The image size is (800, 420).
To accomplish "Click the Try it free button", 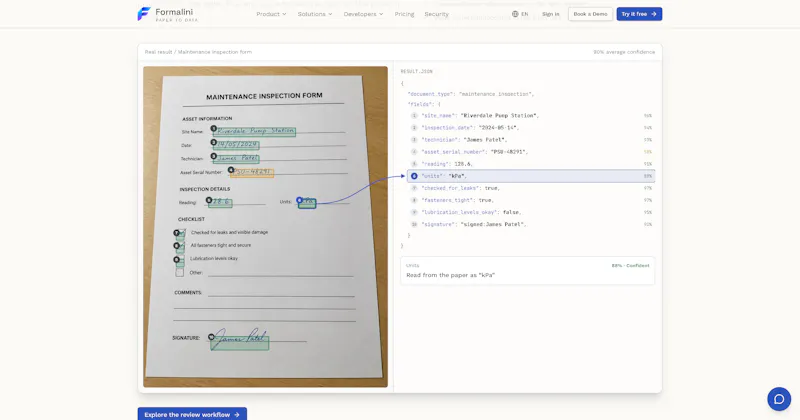I will coord(639,14).
